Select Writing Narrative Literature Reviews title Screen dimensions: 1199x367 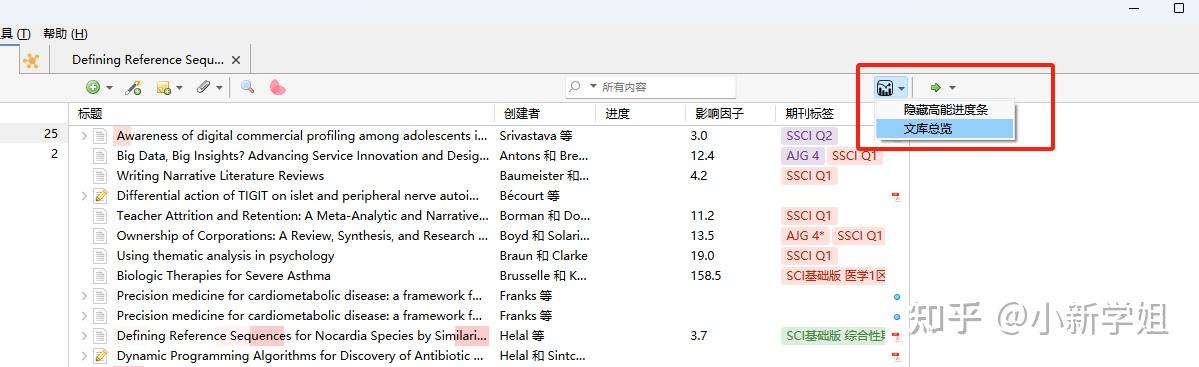click(x=220, y=176)
